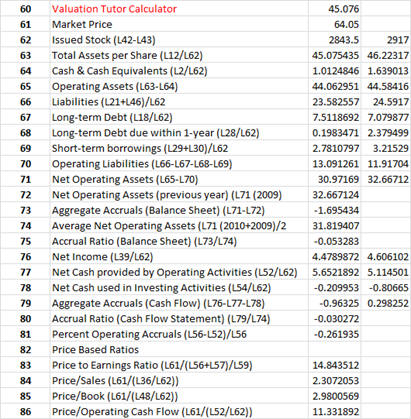Click cell containing 2917

(386, 40)
